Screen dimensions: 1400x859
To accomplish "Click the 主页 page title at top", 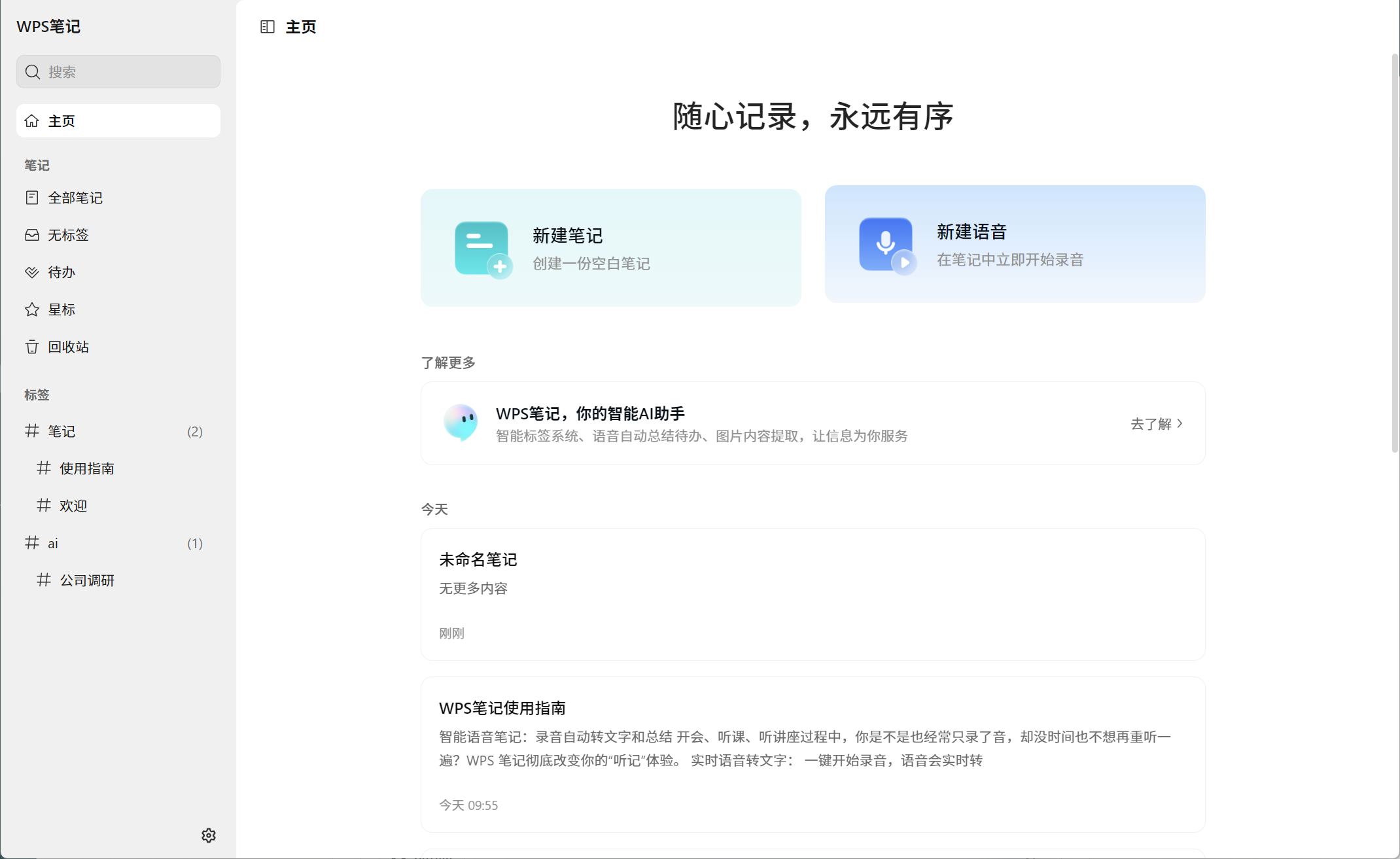I will [301, 27].
